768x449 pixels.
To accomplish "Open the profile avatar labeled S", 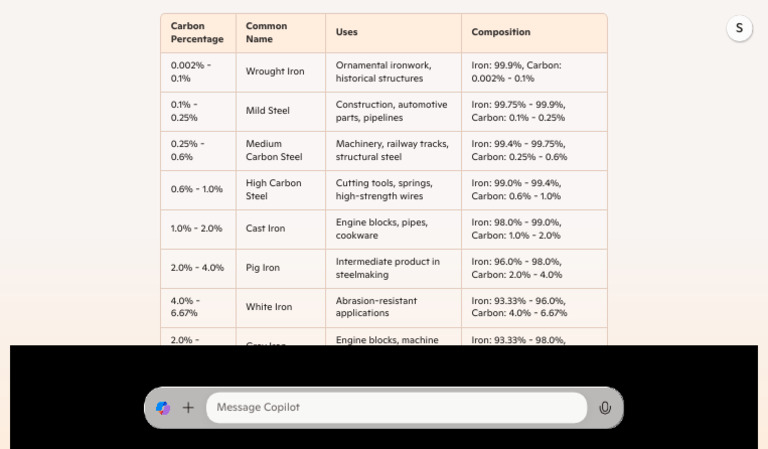I will 739,28.
